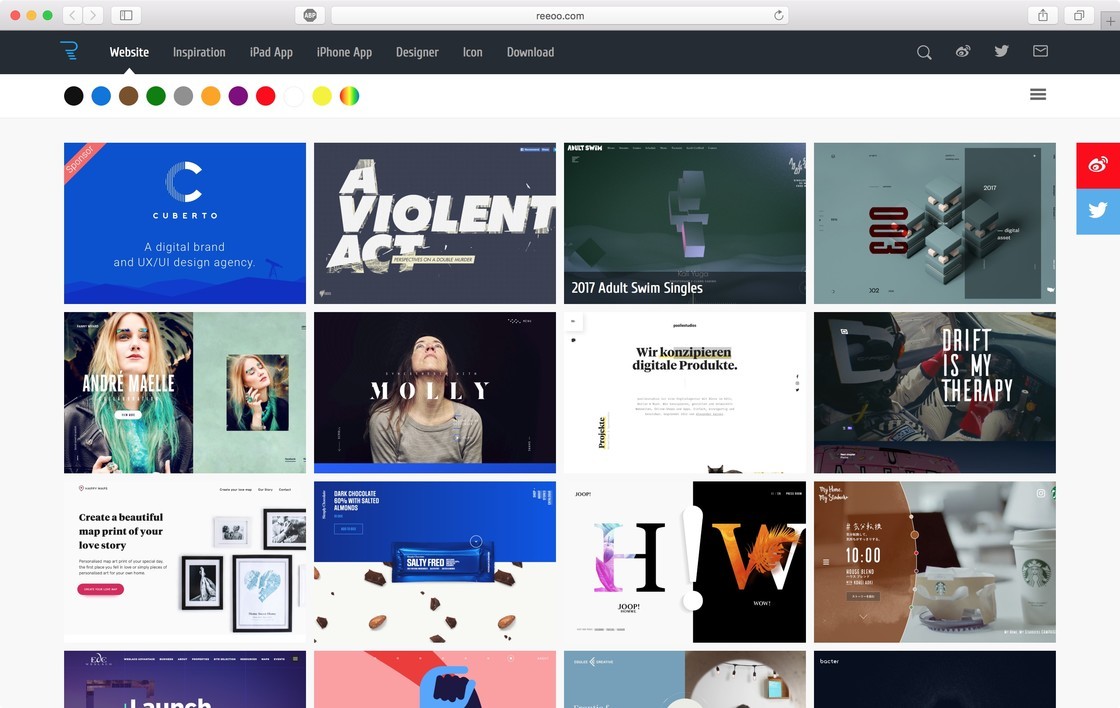Click the red Weibo share side button
Viewport: 1120px width, 708px height.
click(x=1097, y=165)
